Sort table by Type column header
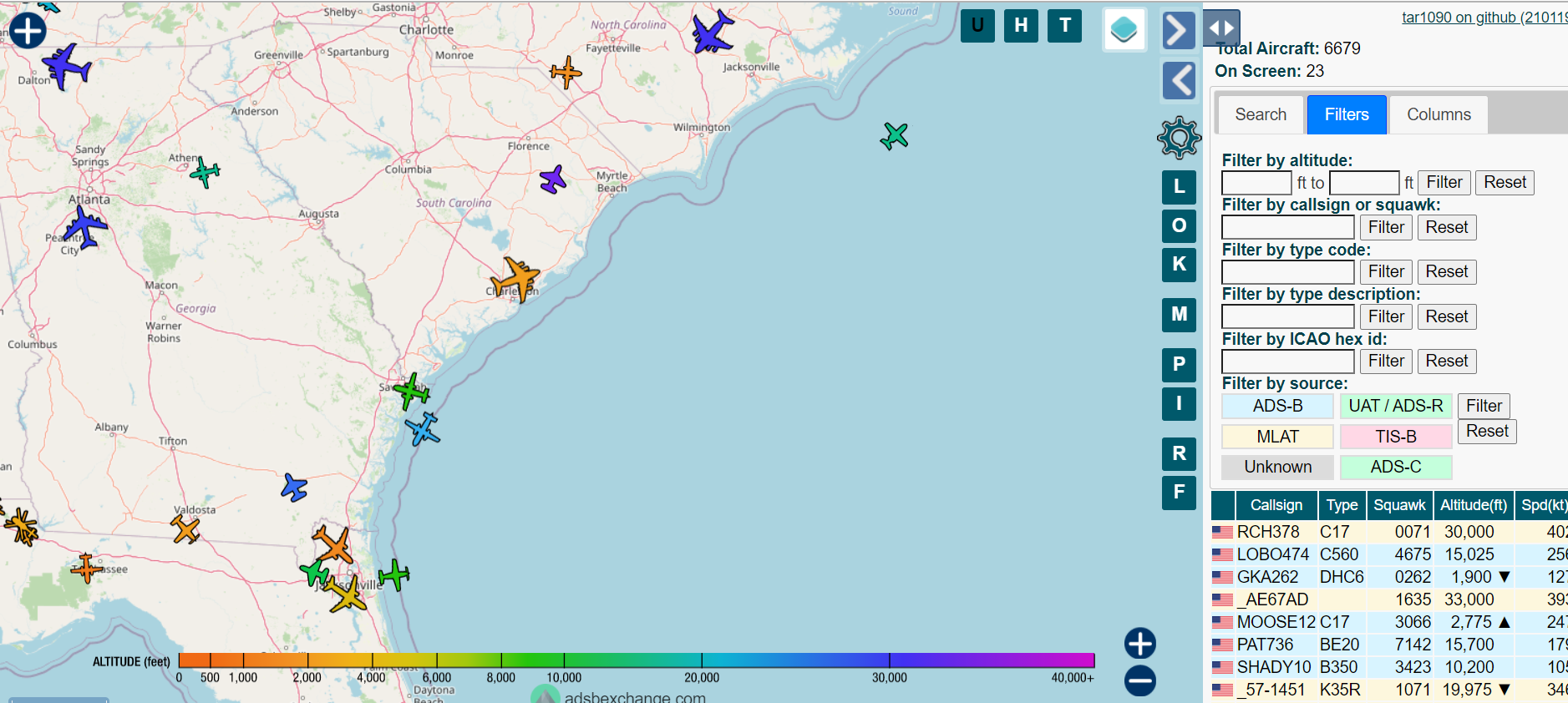 click(1342, 505)
